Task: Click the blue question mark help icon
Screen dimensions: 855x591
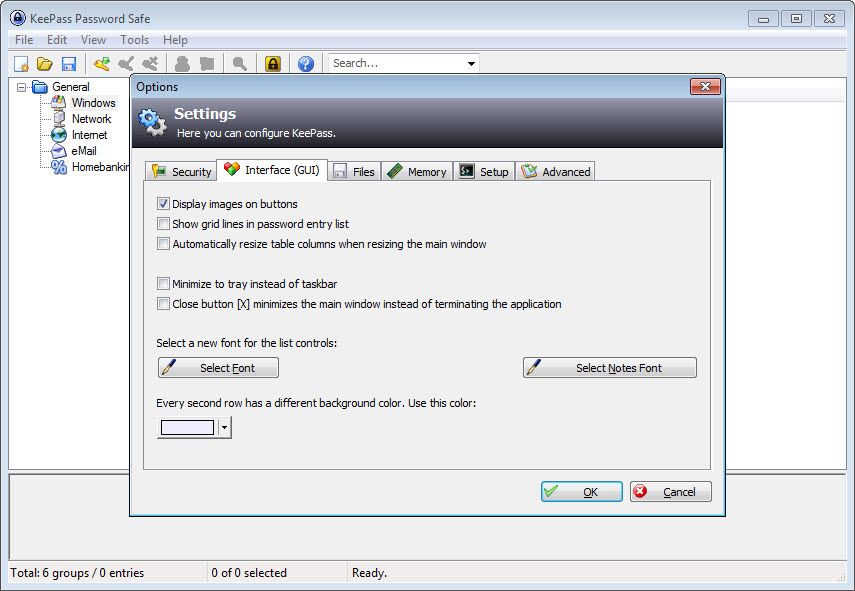Action: pos(306,64)
